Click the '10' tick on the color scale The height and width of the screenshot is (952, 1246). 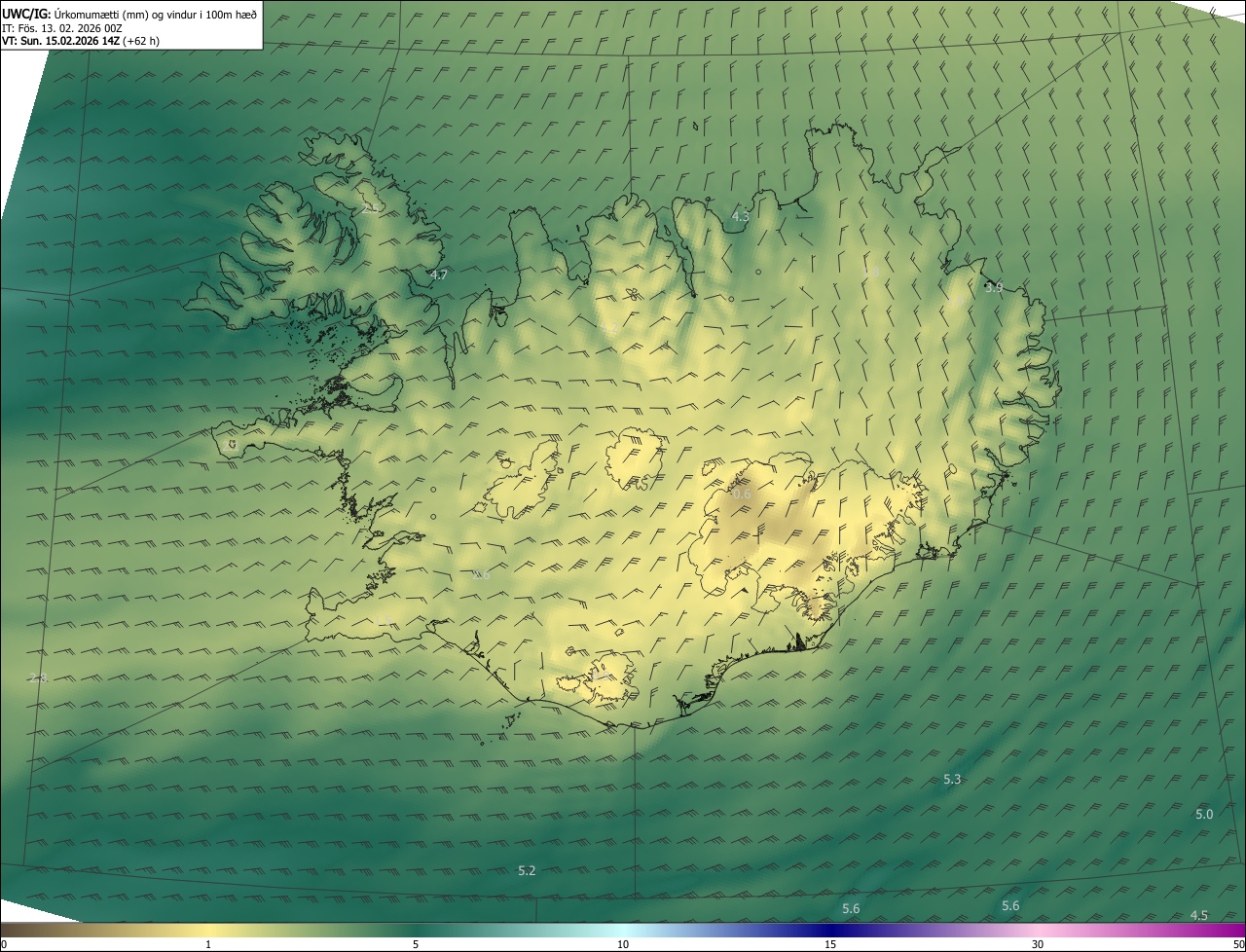(623, 944)
